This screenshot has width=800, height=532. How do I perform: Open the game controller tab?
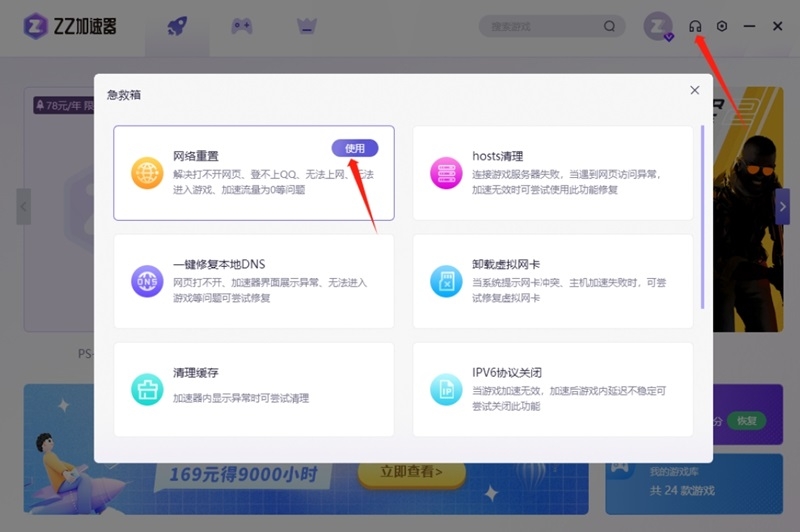[x=242, y=27]
